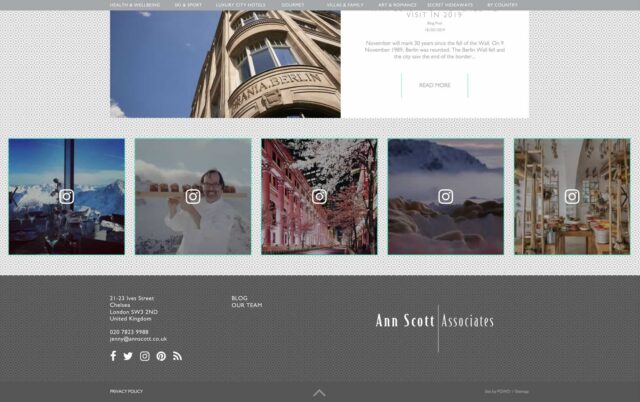The height and width of the screenshot is (402, 640).
Task: Open the Our Team footer link
Action: click(x=246, y=305)
